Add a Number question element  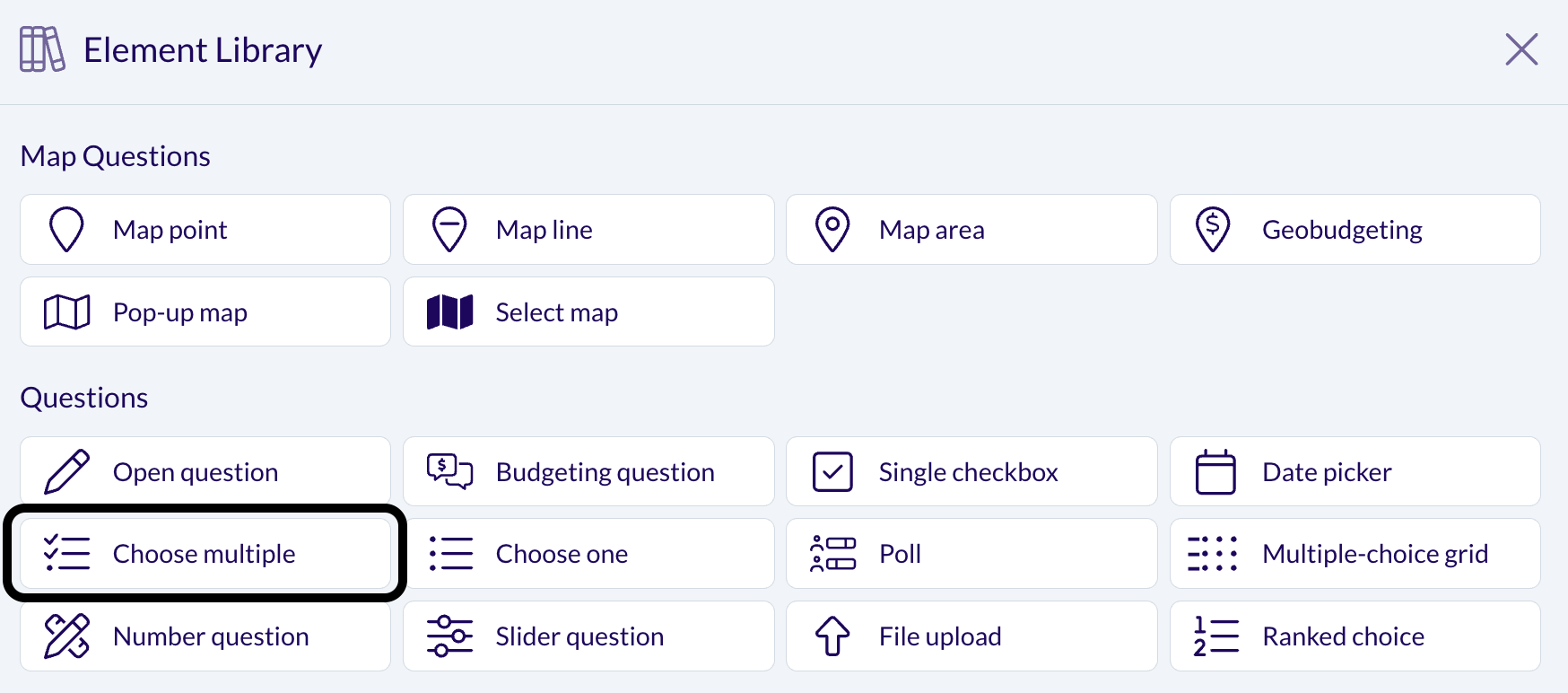(205, 636)
